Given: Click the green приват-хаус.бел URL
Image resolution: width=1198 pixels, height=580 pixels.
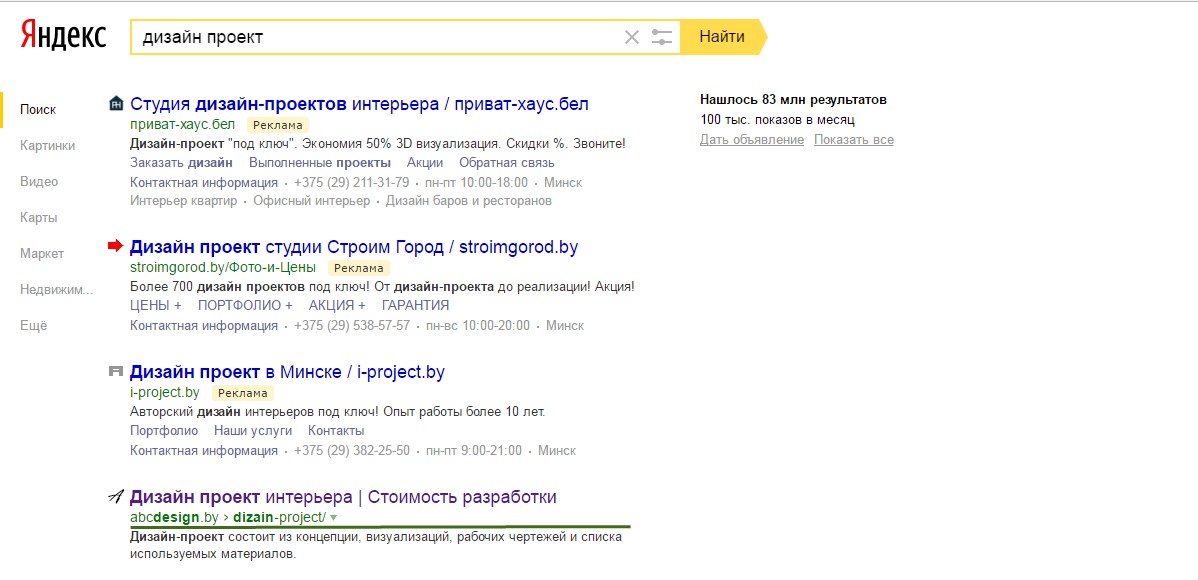Looking at the screenshot, I should (183, 125).
